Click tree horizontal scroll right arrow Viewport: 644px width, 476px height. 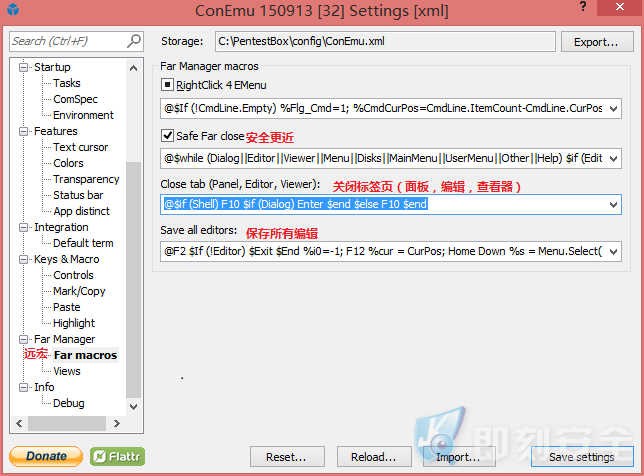[x=117, y=423]
